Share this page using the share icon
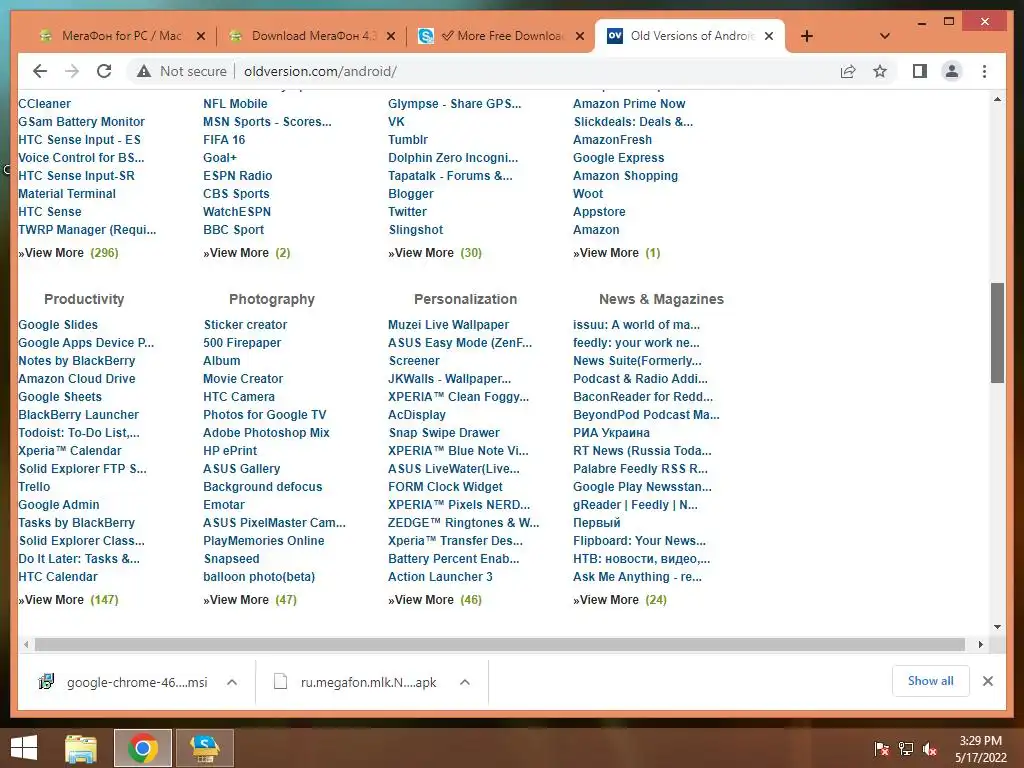Viewport: 1024px width, 768px height. pos(848,71)
